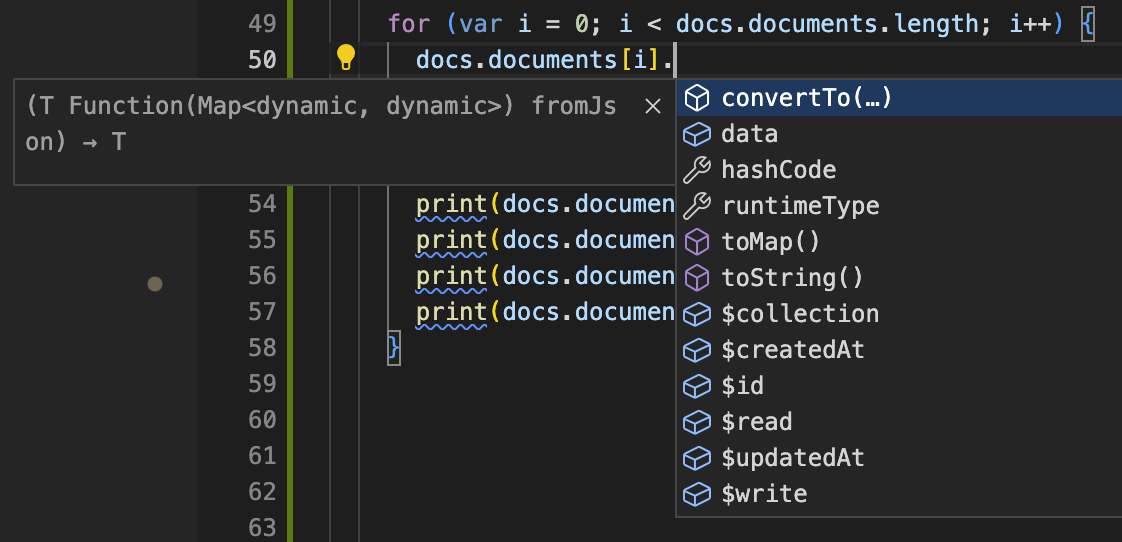The image size is (1122, 542).
Task: Click line number 60 in the gutter
Action: (x=262, y=420)
